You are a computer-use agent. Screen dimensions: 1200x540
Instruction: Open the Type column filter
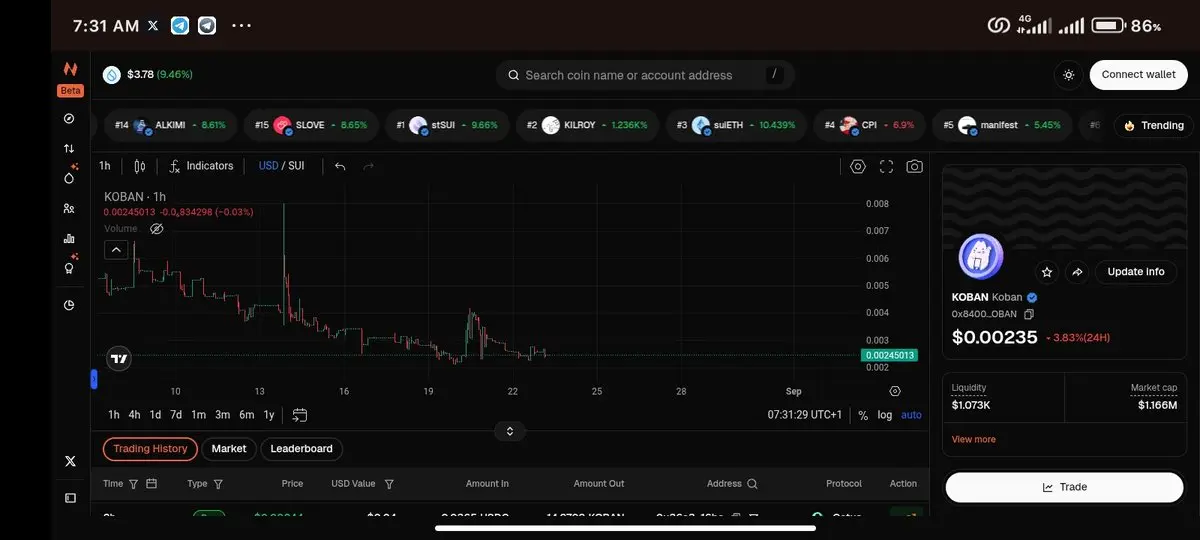pos(218,484)
